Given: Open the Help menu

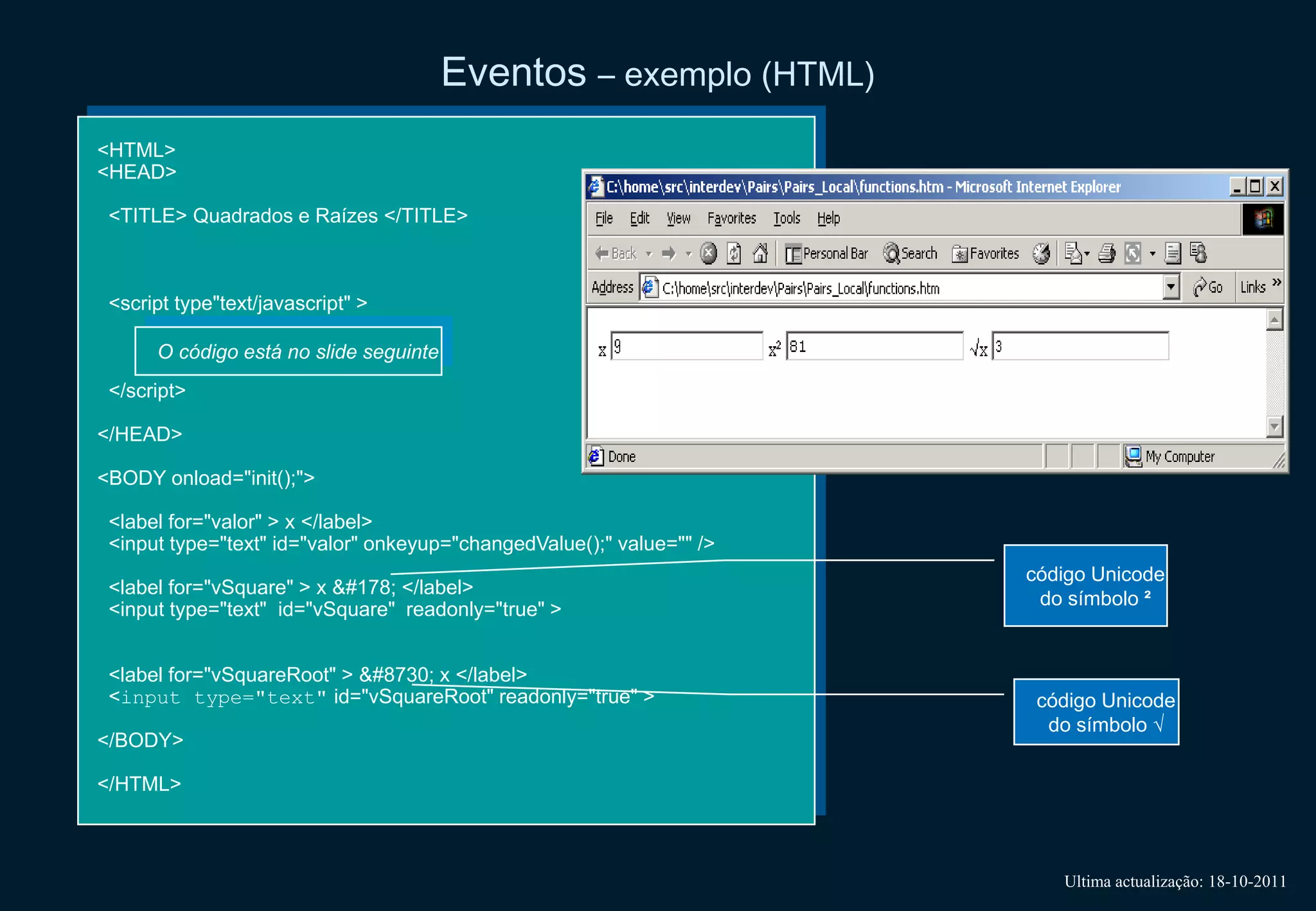Looking at the screenshot, I should [829, 218].
